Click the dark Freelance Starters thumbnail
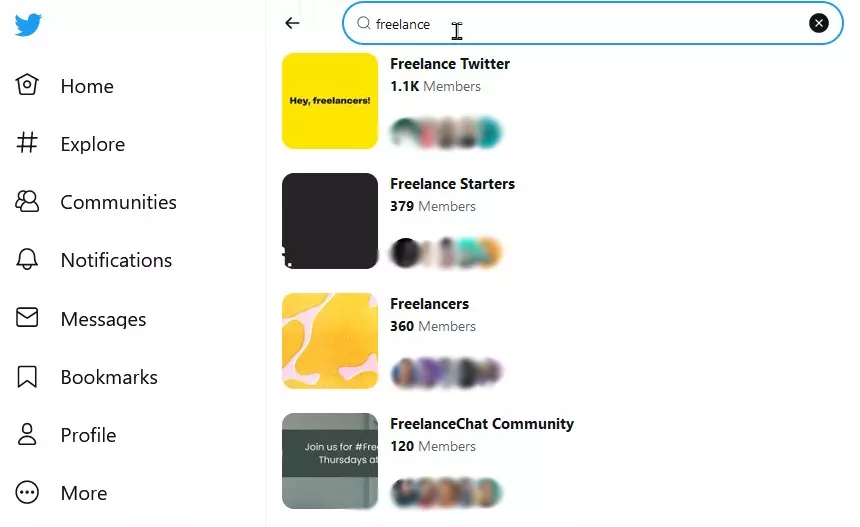860x527 pixels. pos(330,221)
